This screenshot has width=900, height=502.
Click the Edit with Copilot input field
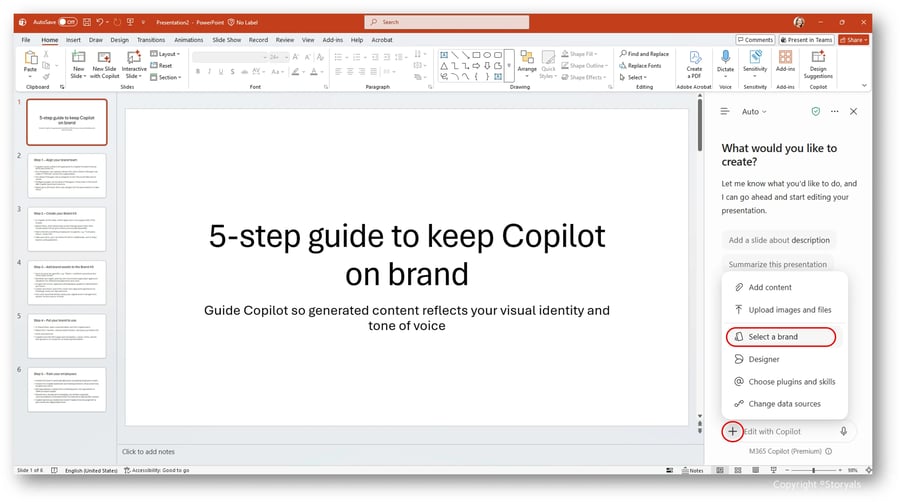point(790,431)
